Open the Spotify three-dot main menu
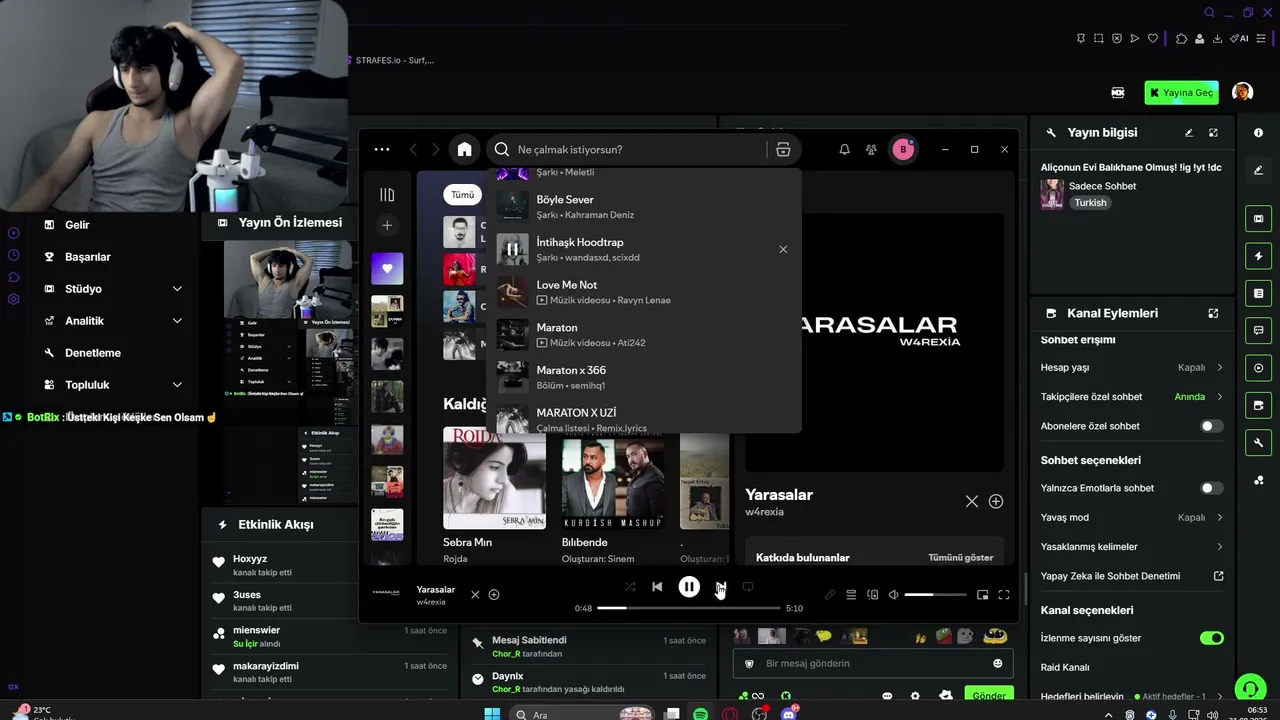 click(x=382, y=149)
